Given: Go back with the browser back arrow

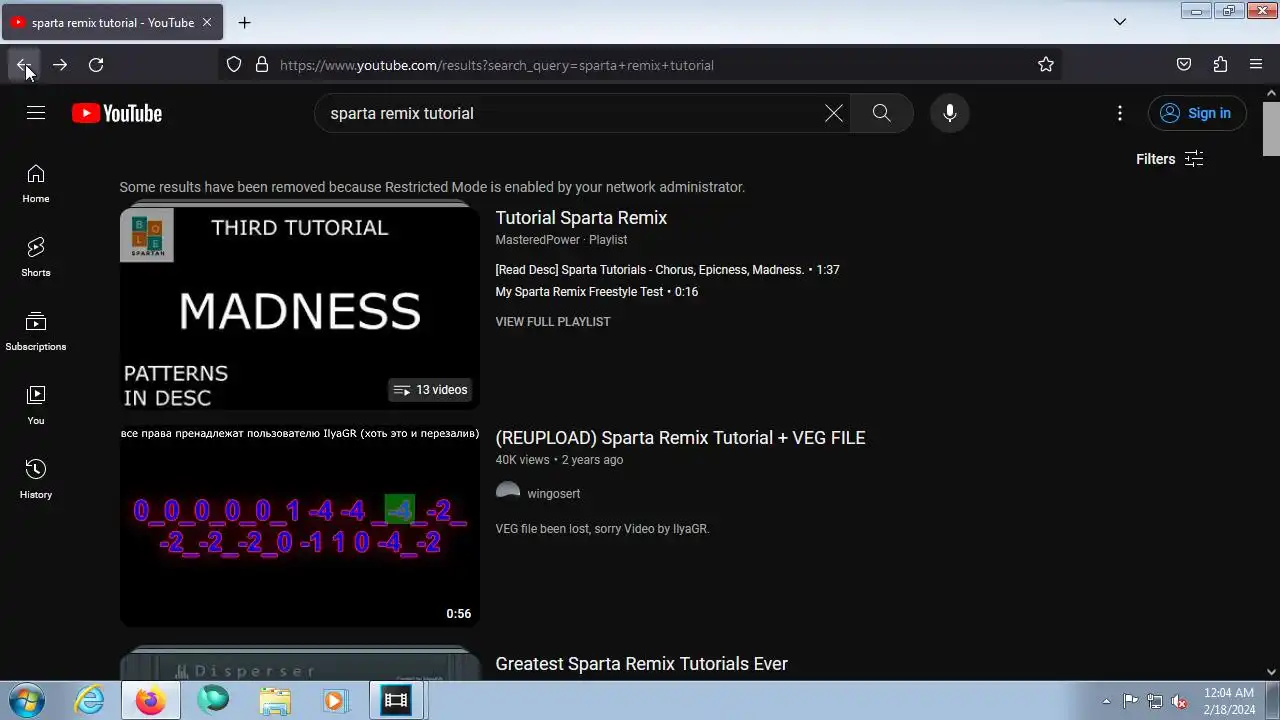Looking at the screenshot, I should click(24, 65).
